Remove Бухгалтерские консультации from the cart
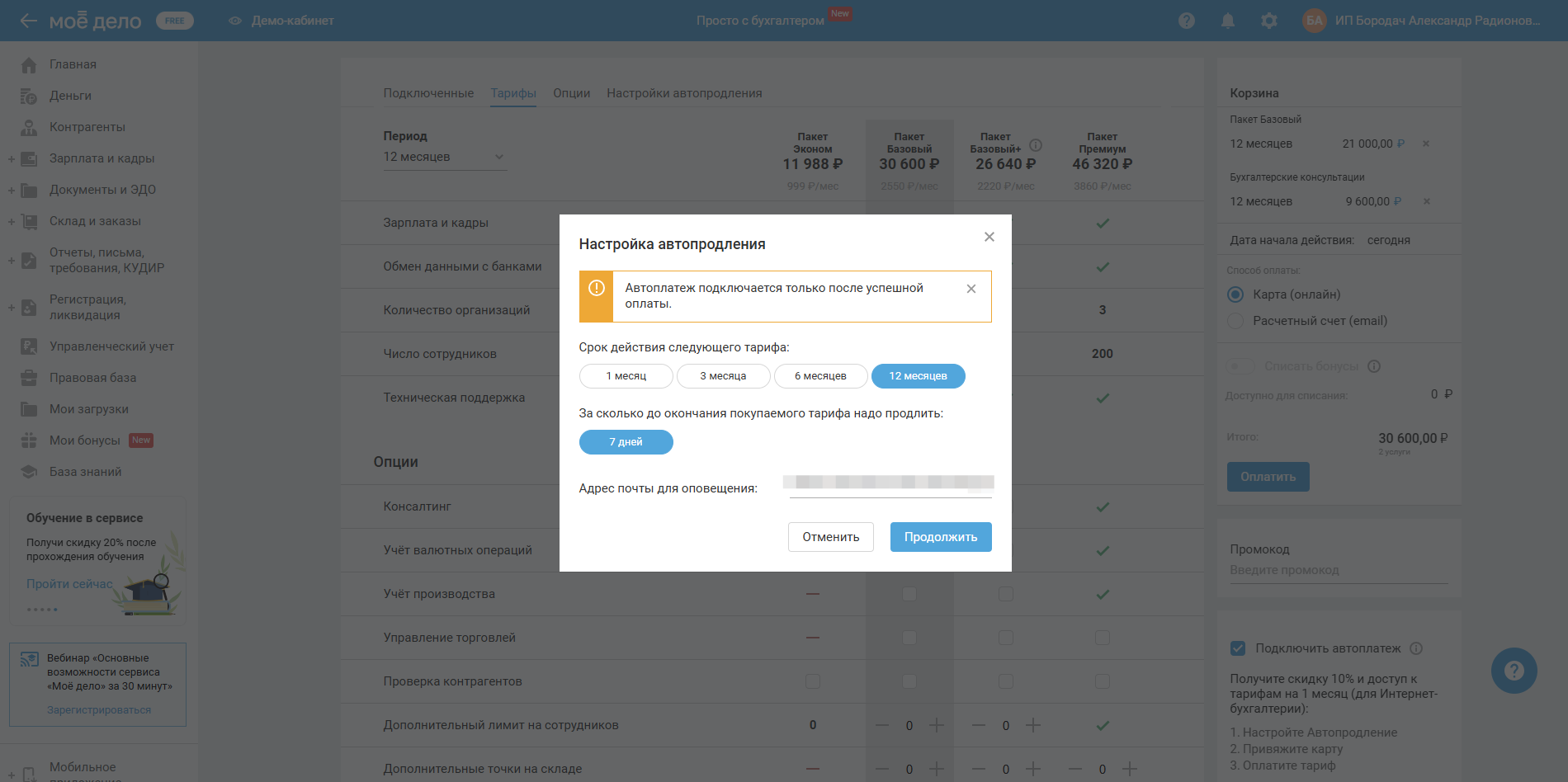This screenshot has width=1568, height=782. click(x=1426, y=201)
